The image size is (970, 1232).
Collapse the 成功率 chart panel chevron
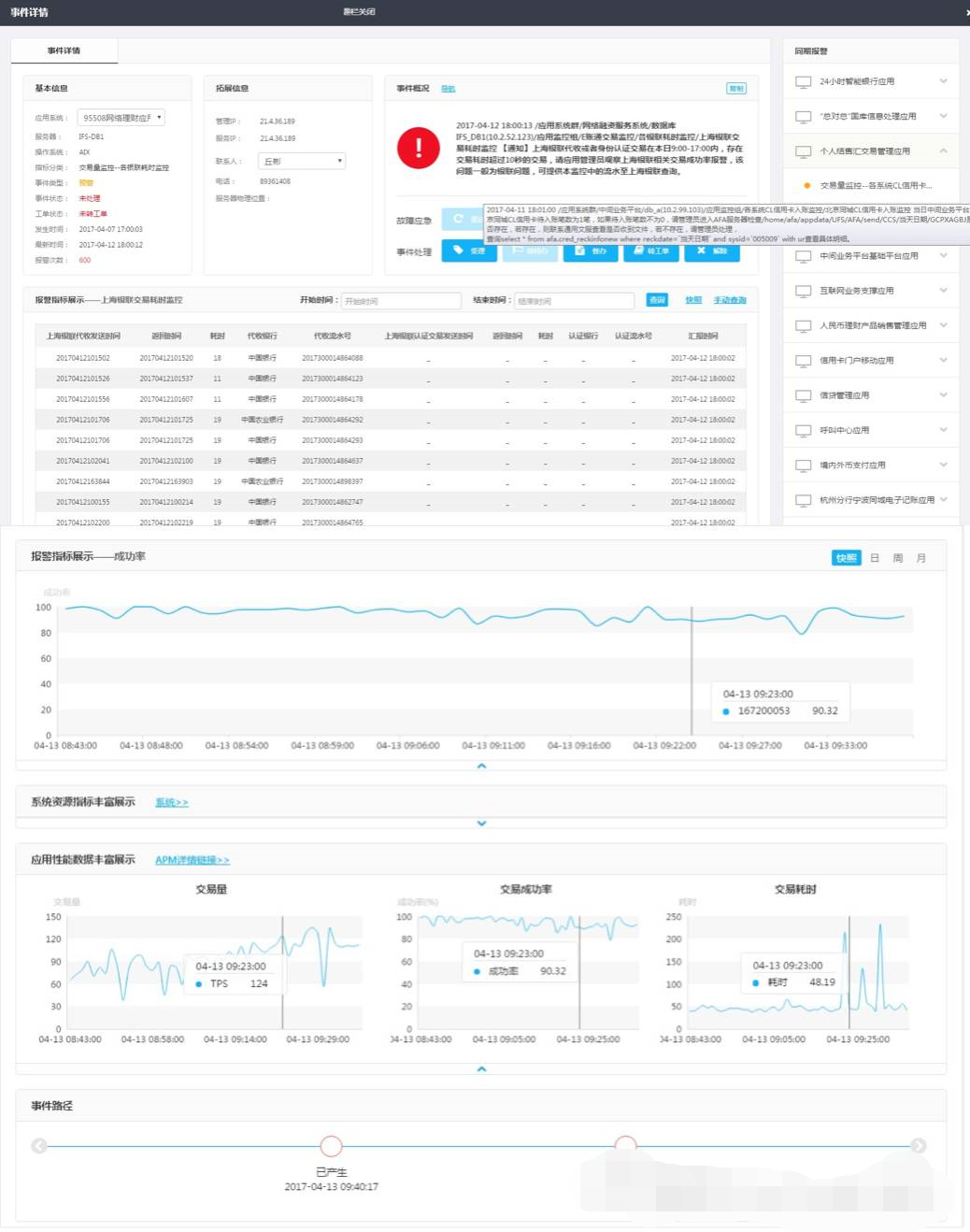[x=482, y=766]
